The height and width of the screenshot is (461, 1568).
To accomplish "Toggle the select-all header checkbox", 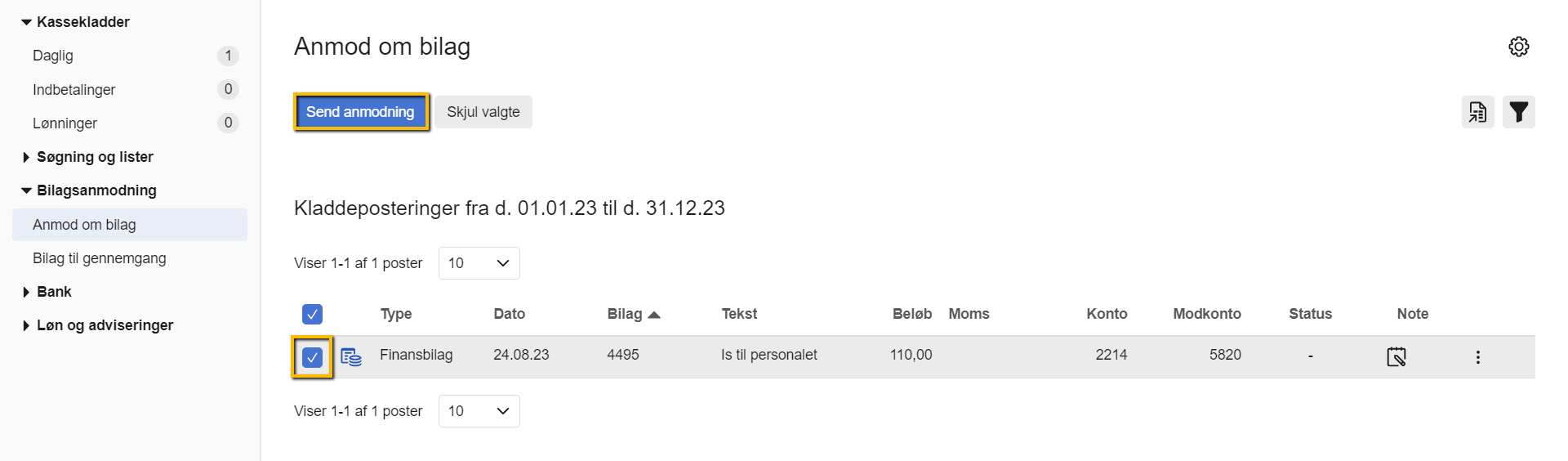I will pos(312,314).
